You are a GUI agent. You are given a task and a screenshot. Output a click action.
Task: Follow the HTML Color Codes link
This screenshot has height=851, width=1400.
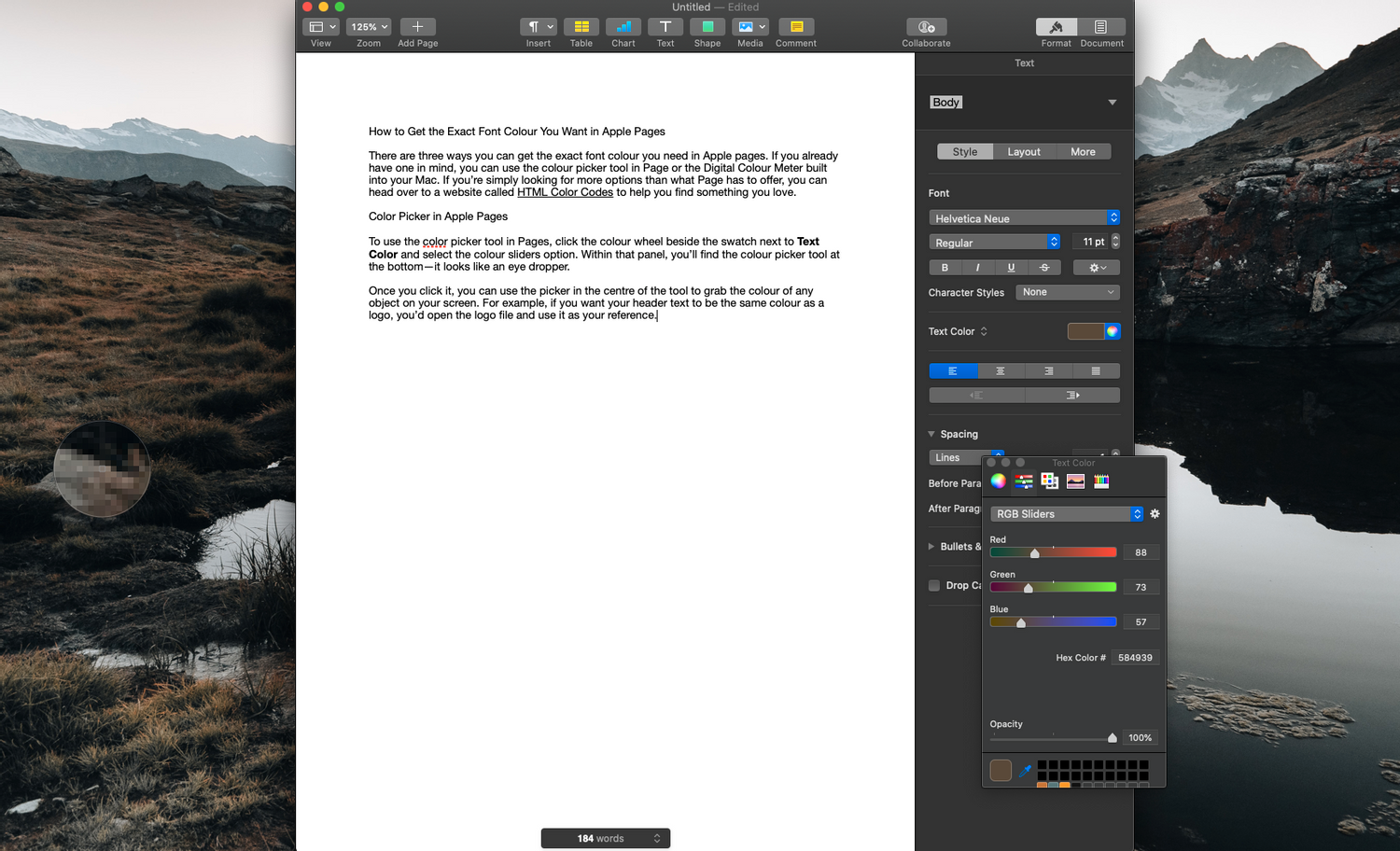[x=565, y=192]
